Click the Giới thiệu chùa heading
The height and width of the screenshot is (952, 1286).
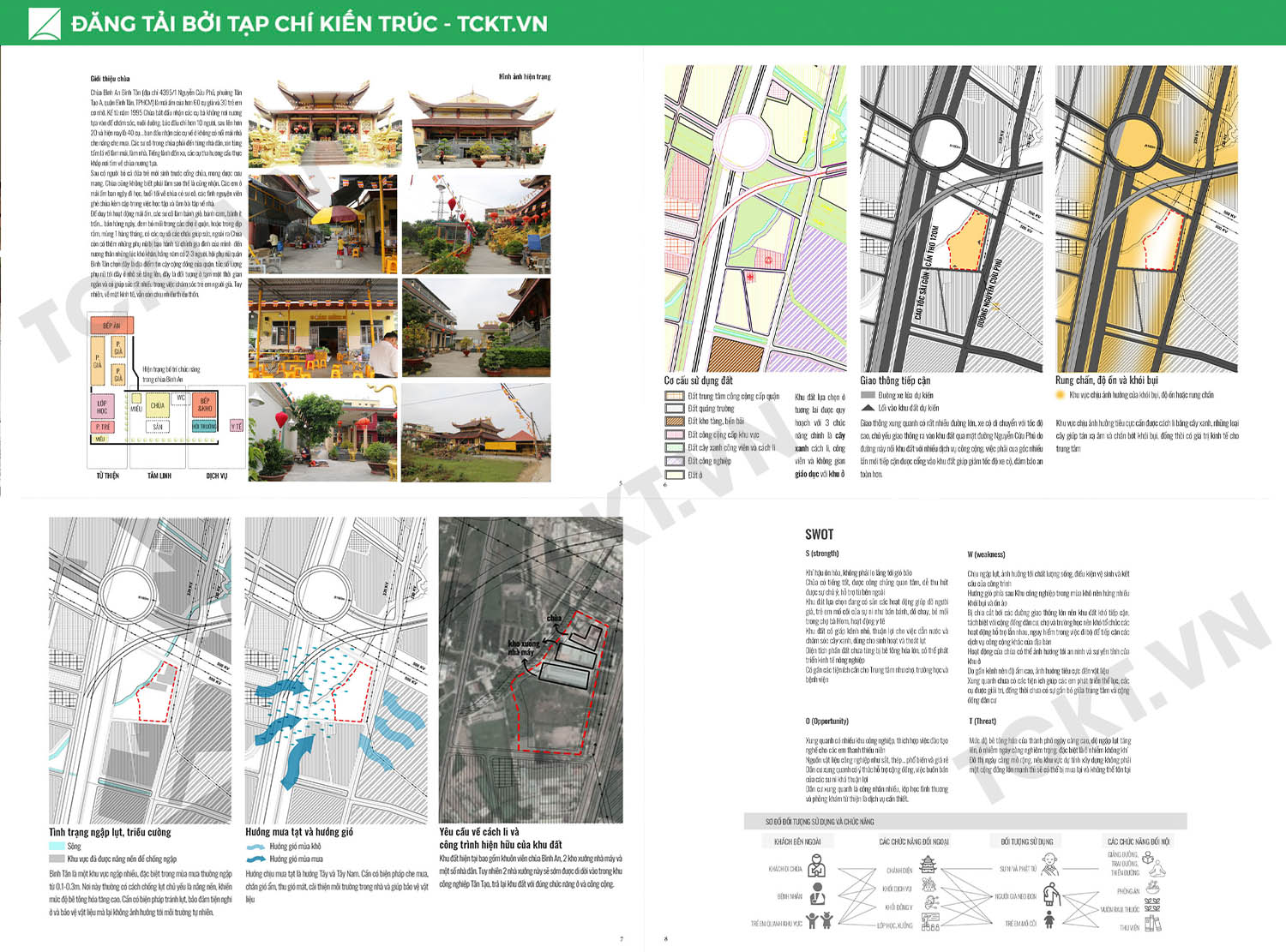[111, 79]
